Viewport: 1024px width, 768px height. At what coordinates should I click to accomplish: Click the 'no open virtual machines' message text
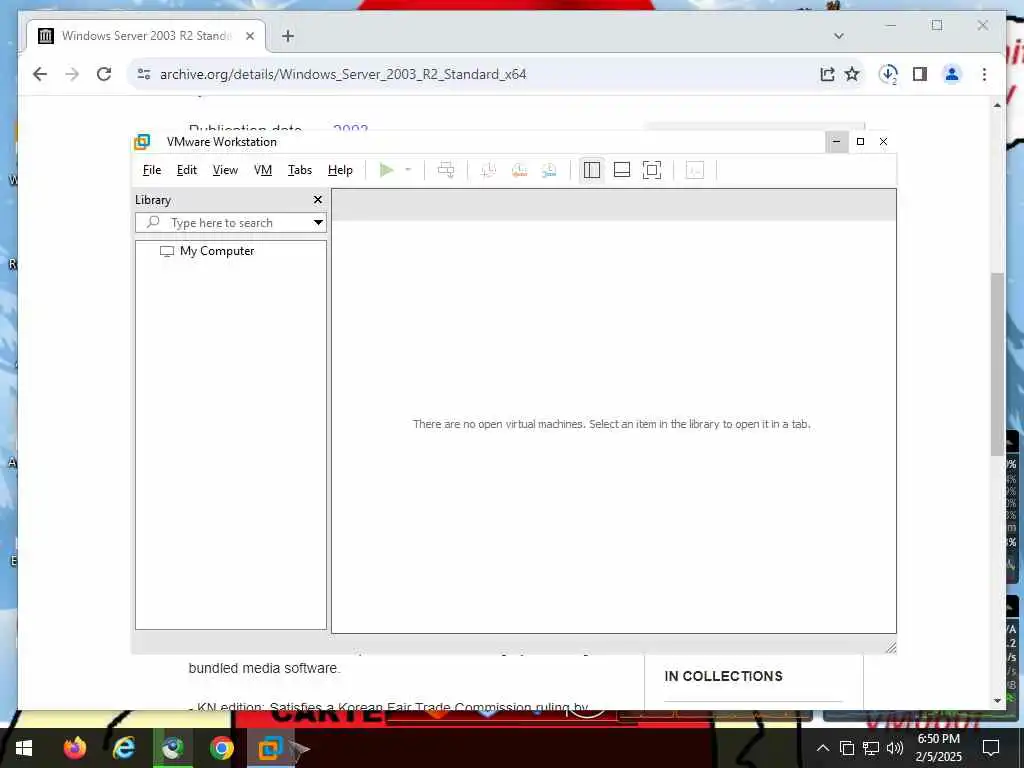pos(611,424)
